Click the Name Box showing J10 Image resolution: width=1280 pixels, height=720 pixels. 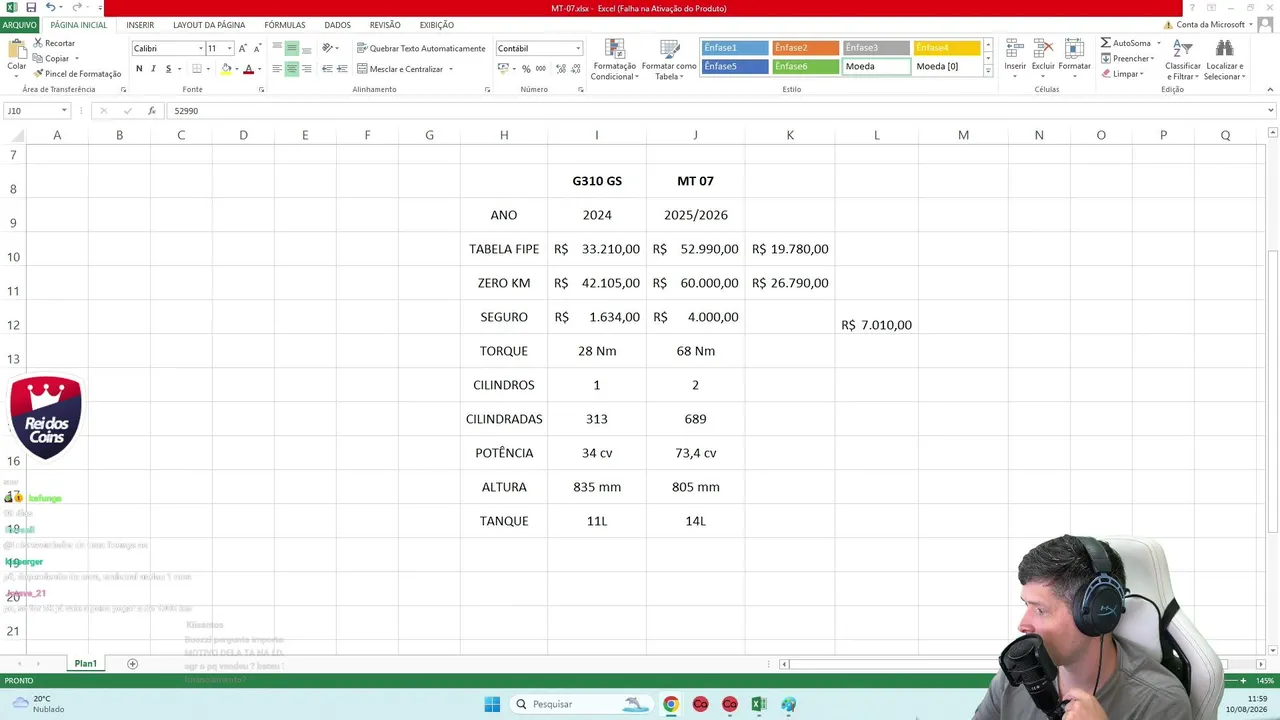pyautogui.click(x=37, y=111)
